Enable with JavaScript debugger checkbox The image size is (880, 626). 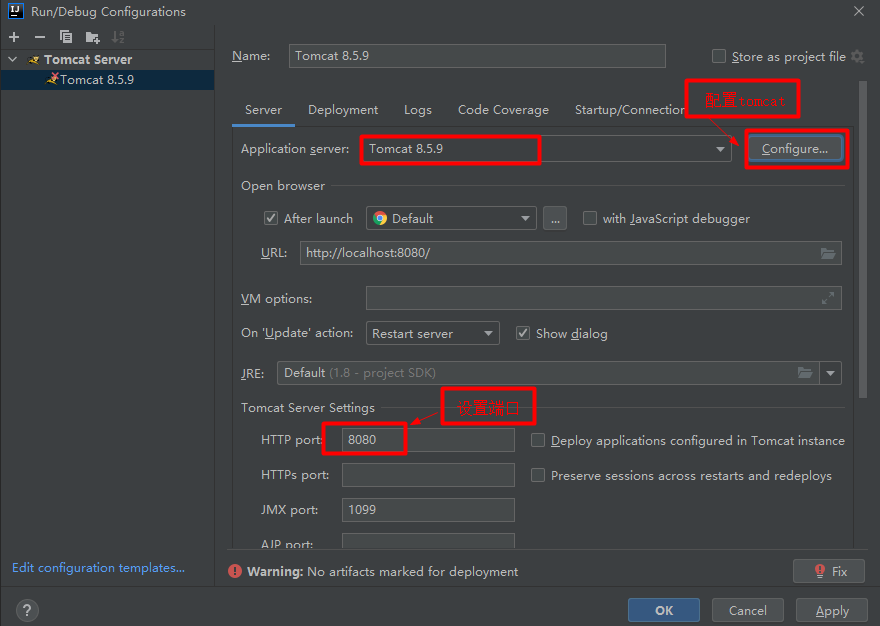pyautogui.click(x=590, y=218)
